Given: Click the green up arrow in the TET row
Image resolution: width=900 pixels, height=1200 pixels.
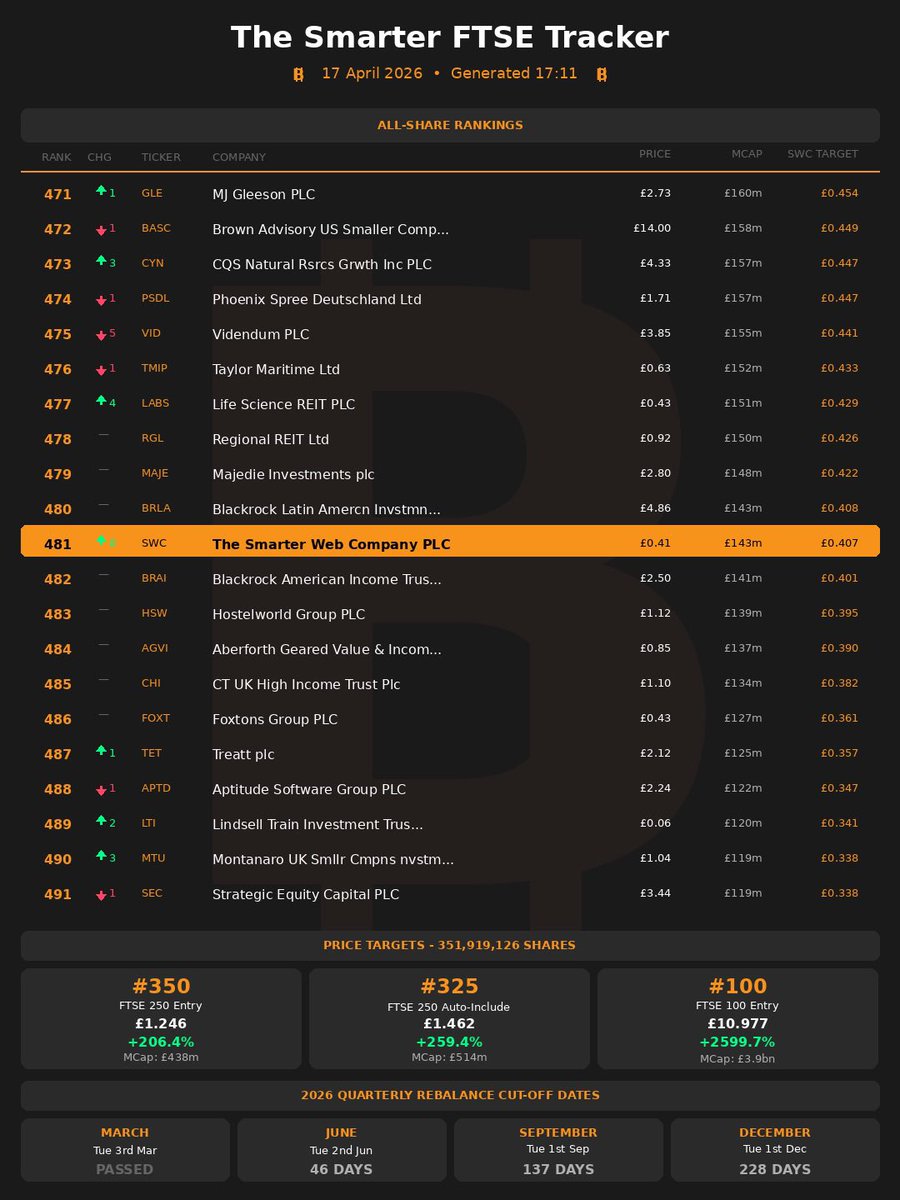Looking at the screenshot, I should point(101,750).
